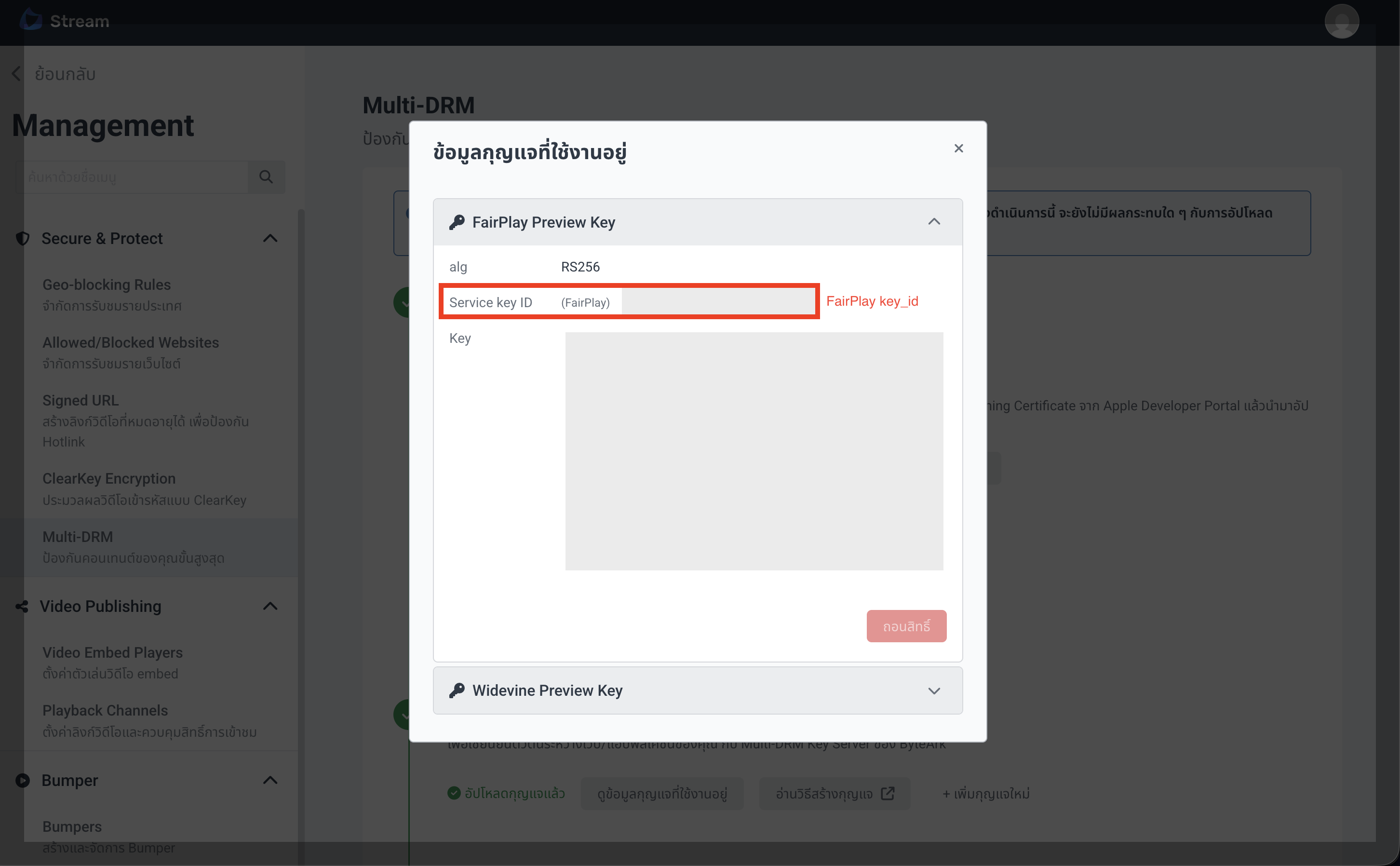Click the Multi-DRM page heading
1400x866 pixels.
click(x=418, y=106)
